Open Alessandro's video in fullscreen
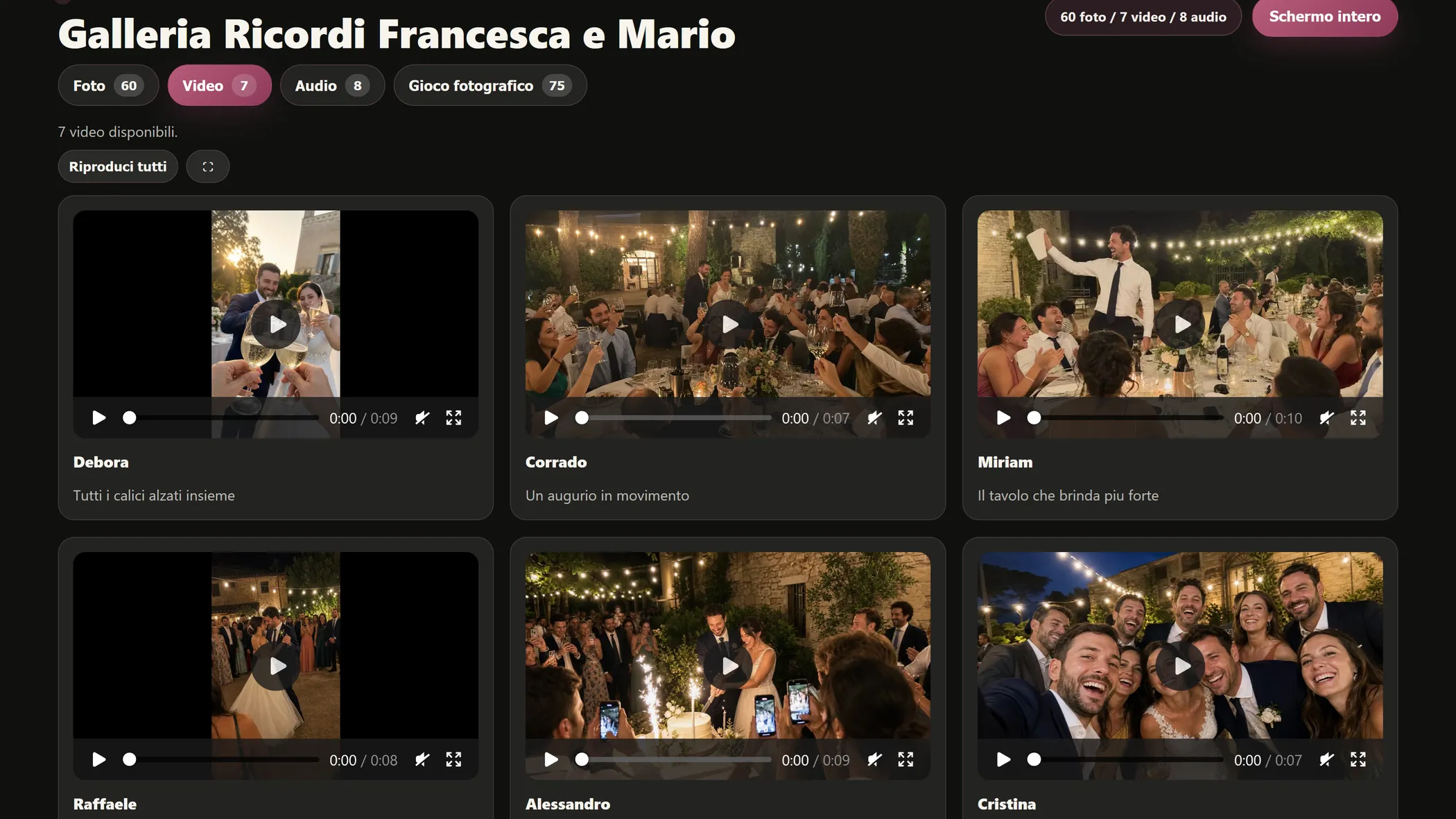Screen dimensions: 1456x819 905,759
